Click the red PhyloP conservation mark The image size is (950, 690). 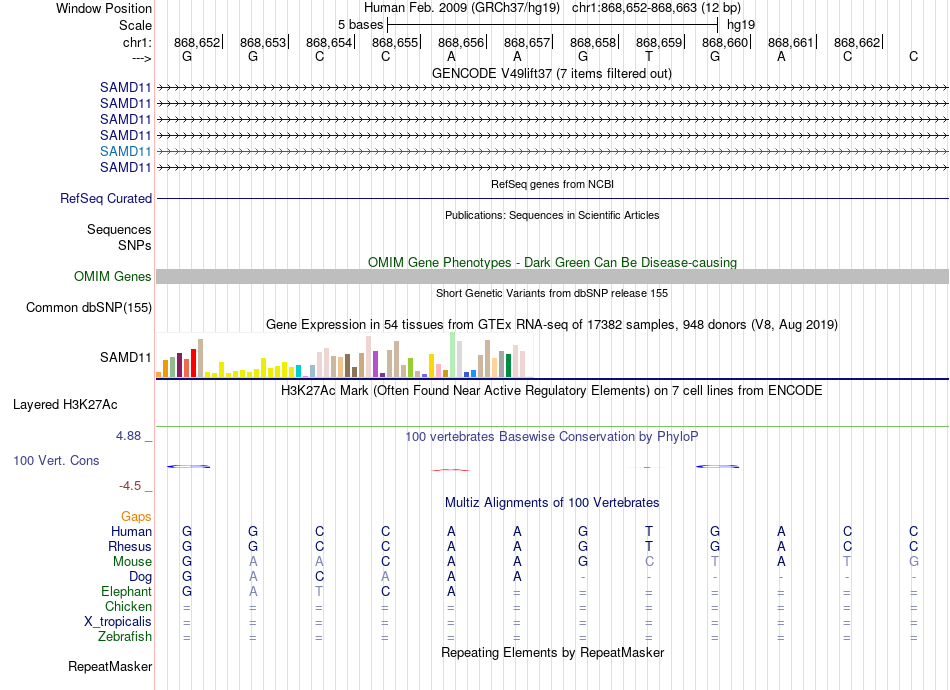click(x=450, y=469)
